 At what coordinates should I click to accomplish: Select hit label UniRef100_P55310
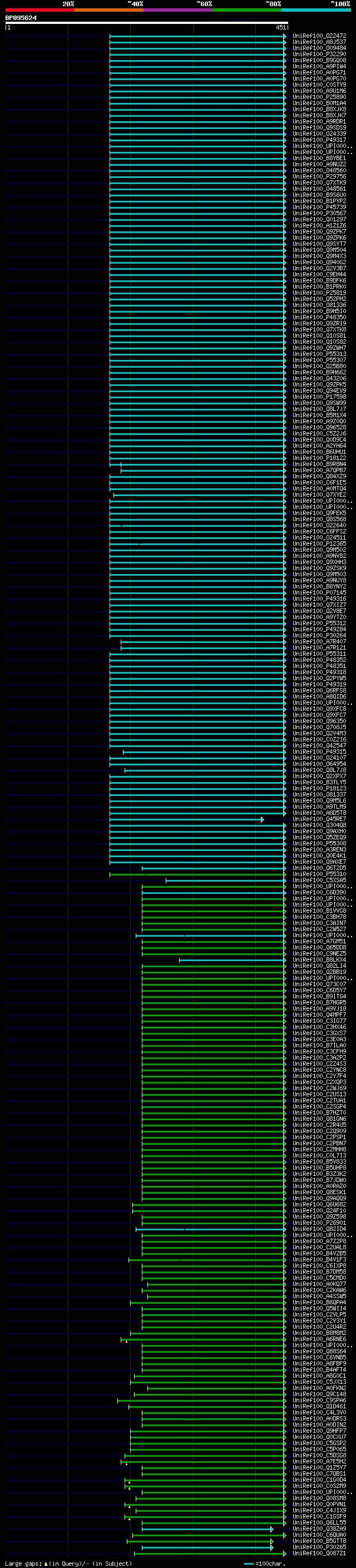(319, 874)
